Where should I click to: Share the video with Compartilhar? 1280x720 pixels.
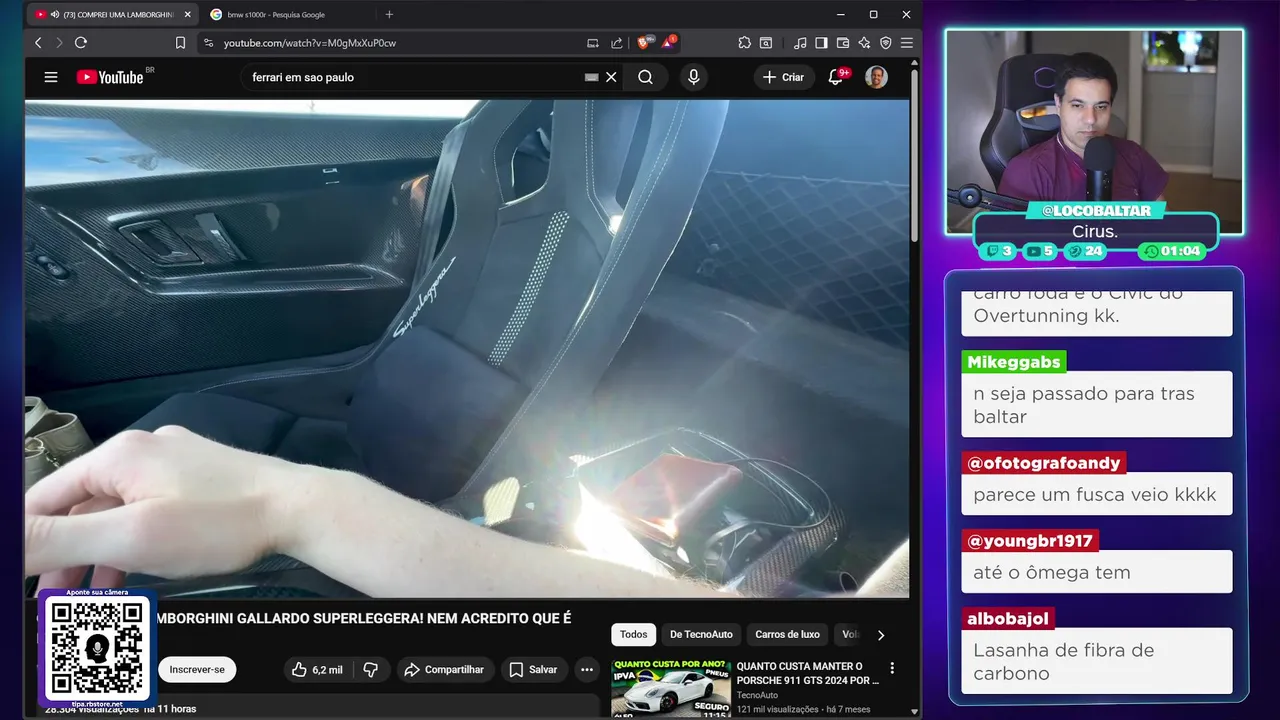[x=444, y=669]
